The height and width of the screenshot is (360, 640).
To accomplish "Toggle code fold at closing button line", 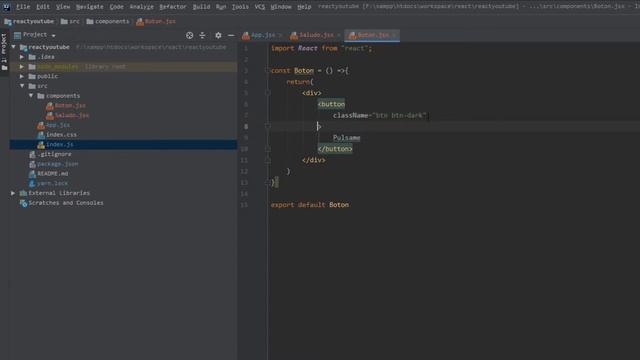I will tap(267, 149).
